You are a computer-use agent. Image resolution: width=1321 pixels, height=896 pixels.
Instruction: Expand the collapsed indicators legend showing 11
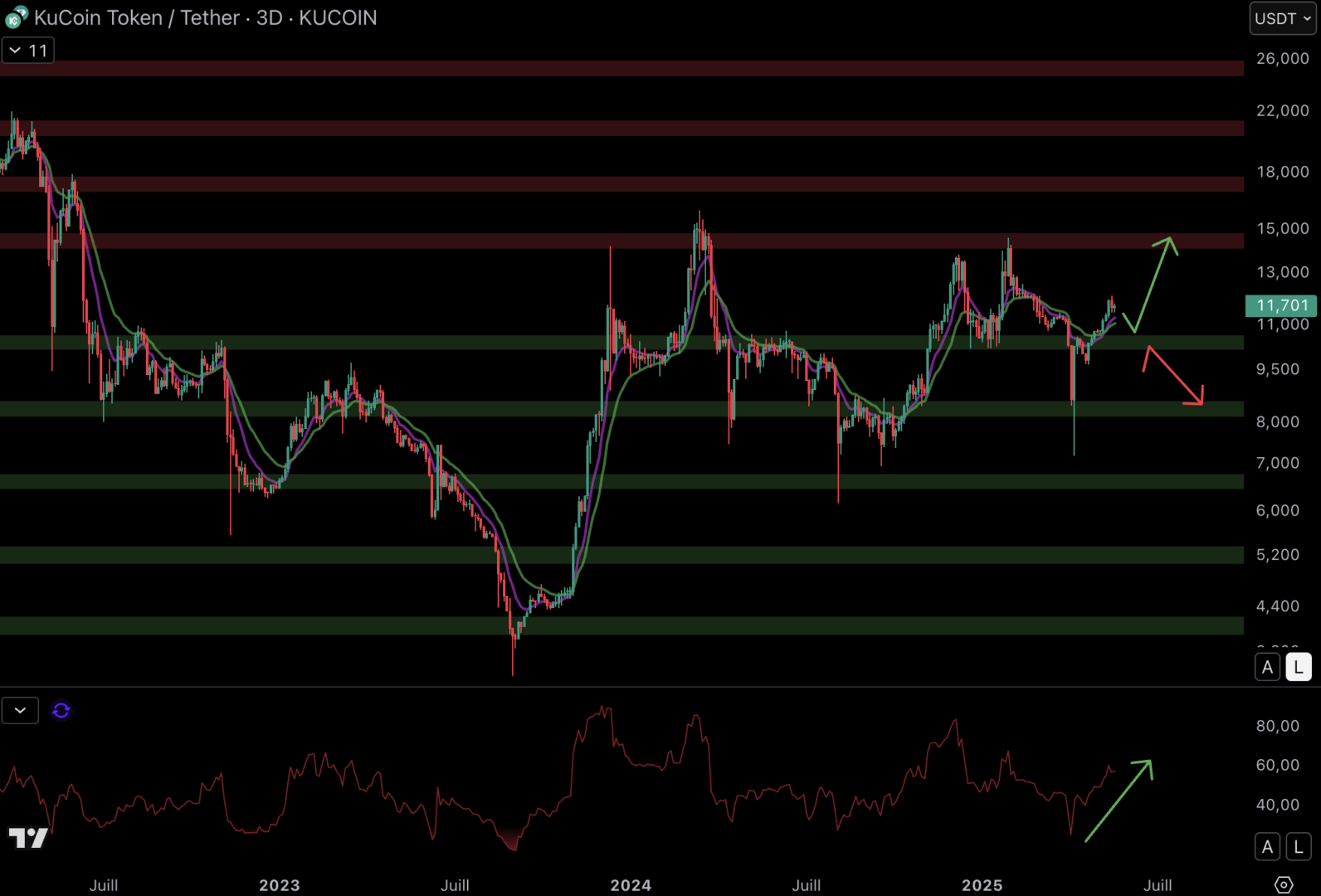pos(28,51)
